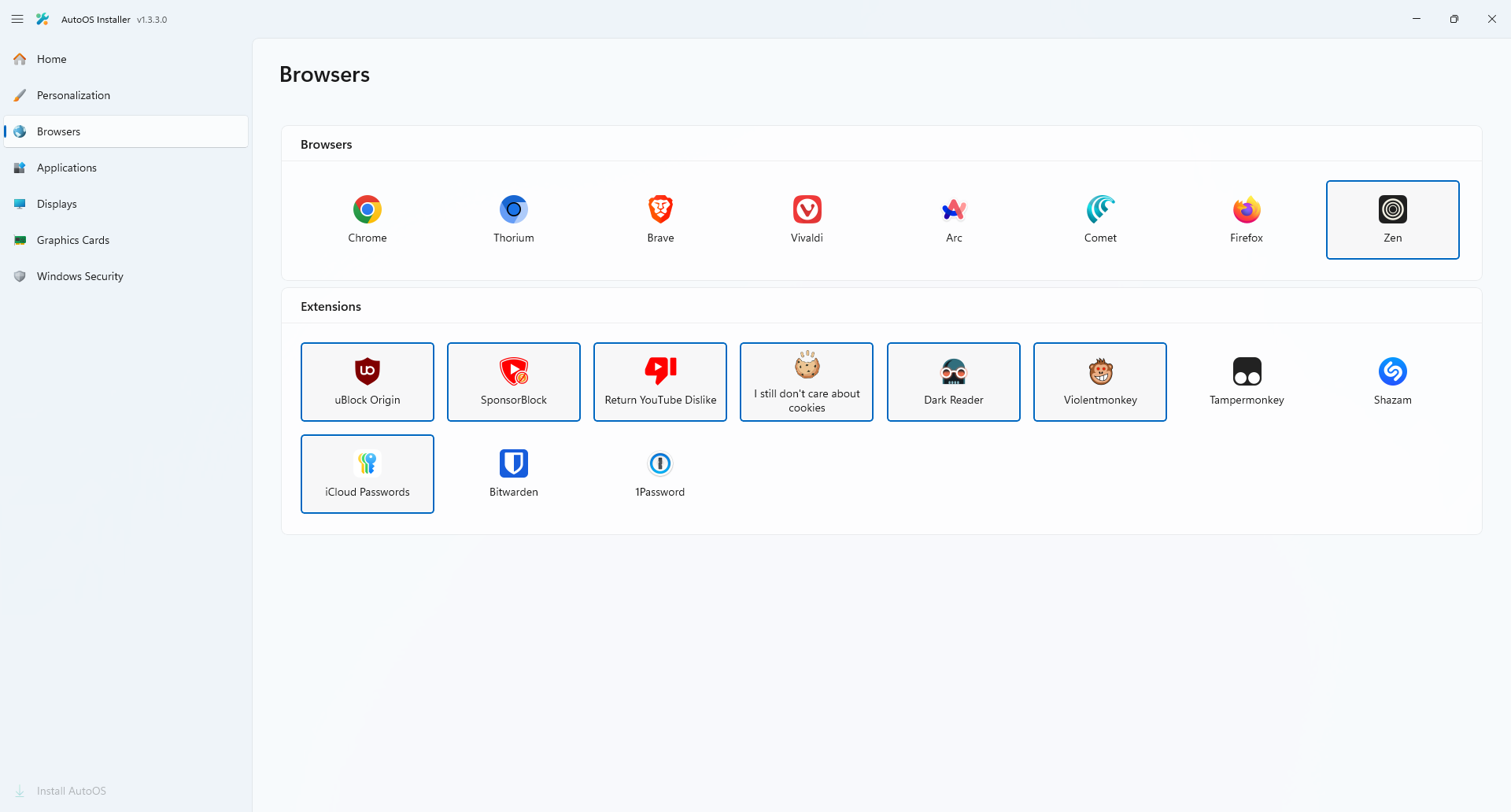Click Install AutoOS at the bottom

126,791
